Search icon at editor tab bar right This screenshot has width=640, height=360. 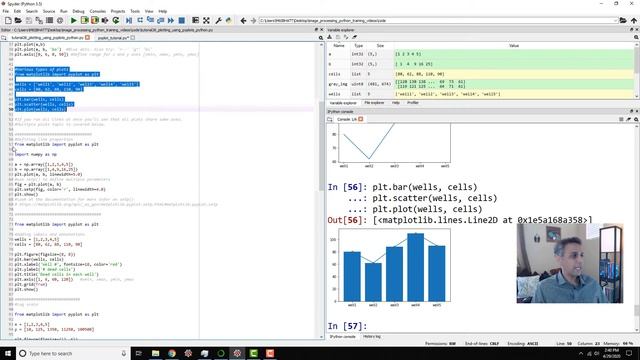[x=321, y=38]
